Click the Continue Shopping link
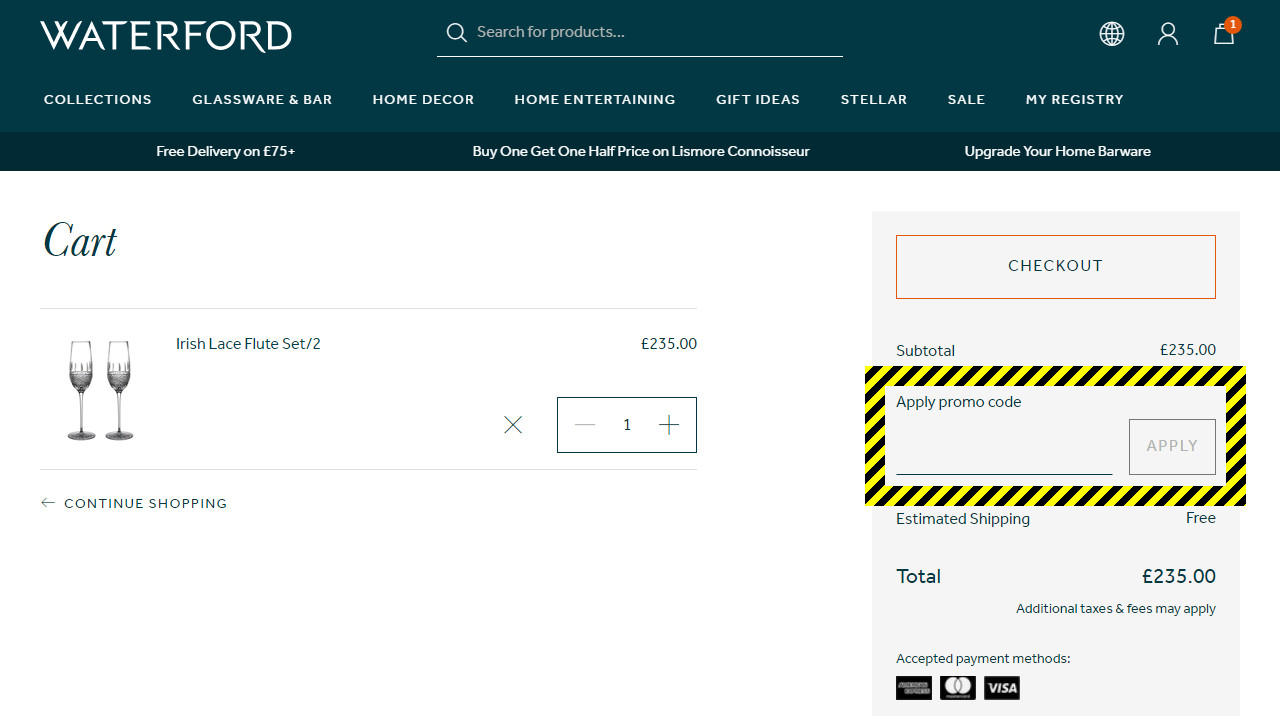Image resolution: width=1280 pixels, height=720 pixels. click(134, 503)
